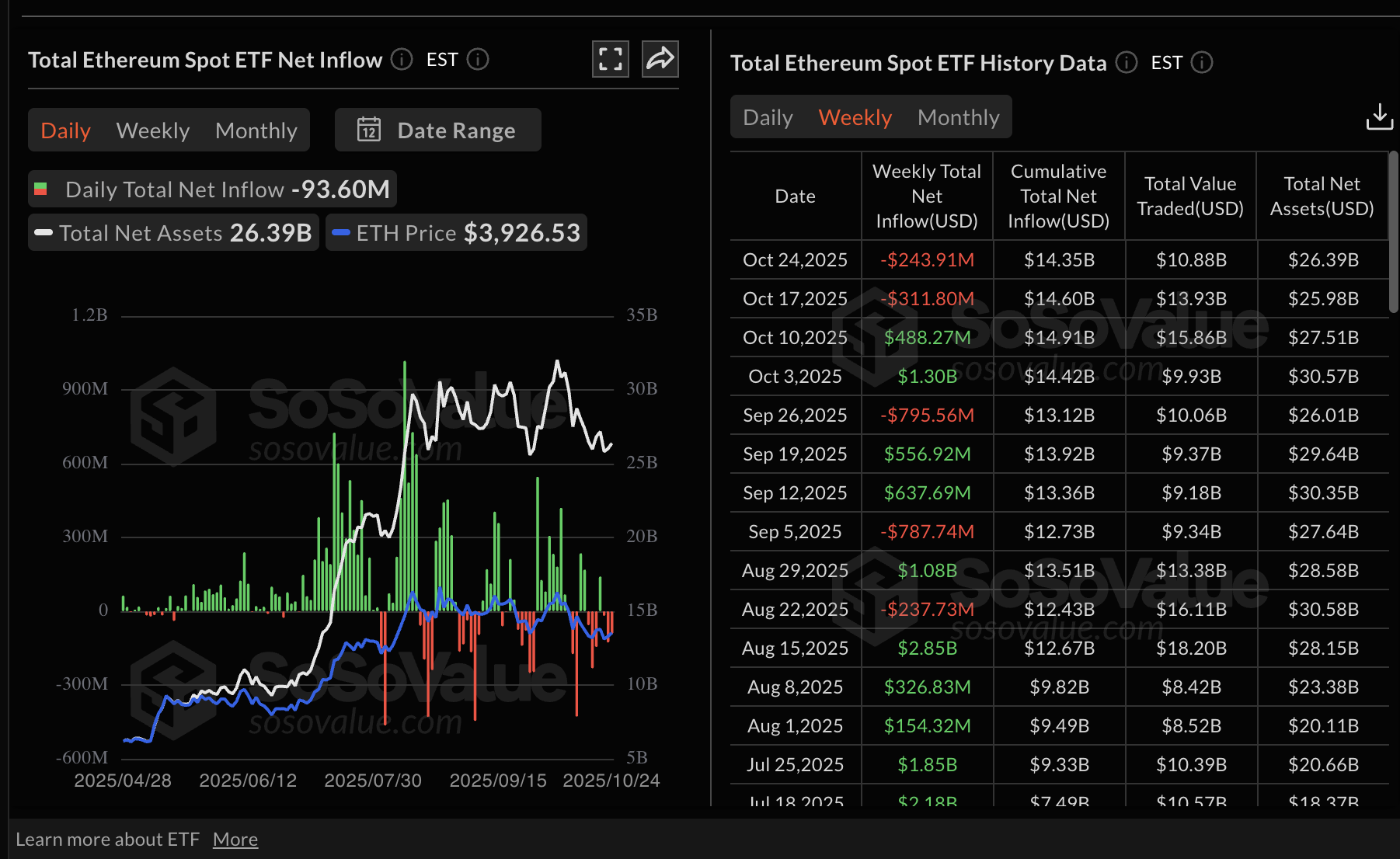
Task: Click info icon beside History Data title
Action: point(1127,62)
